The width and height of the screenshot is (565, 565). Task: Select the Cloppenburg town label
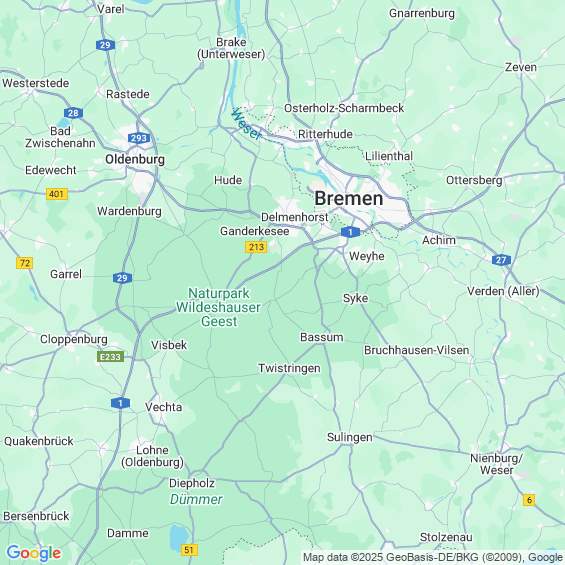coord(74,339)
